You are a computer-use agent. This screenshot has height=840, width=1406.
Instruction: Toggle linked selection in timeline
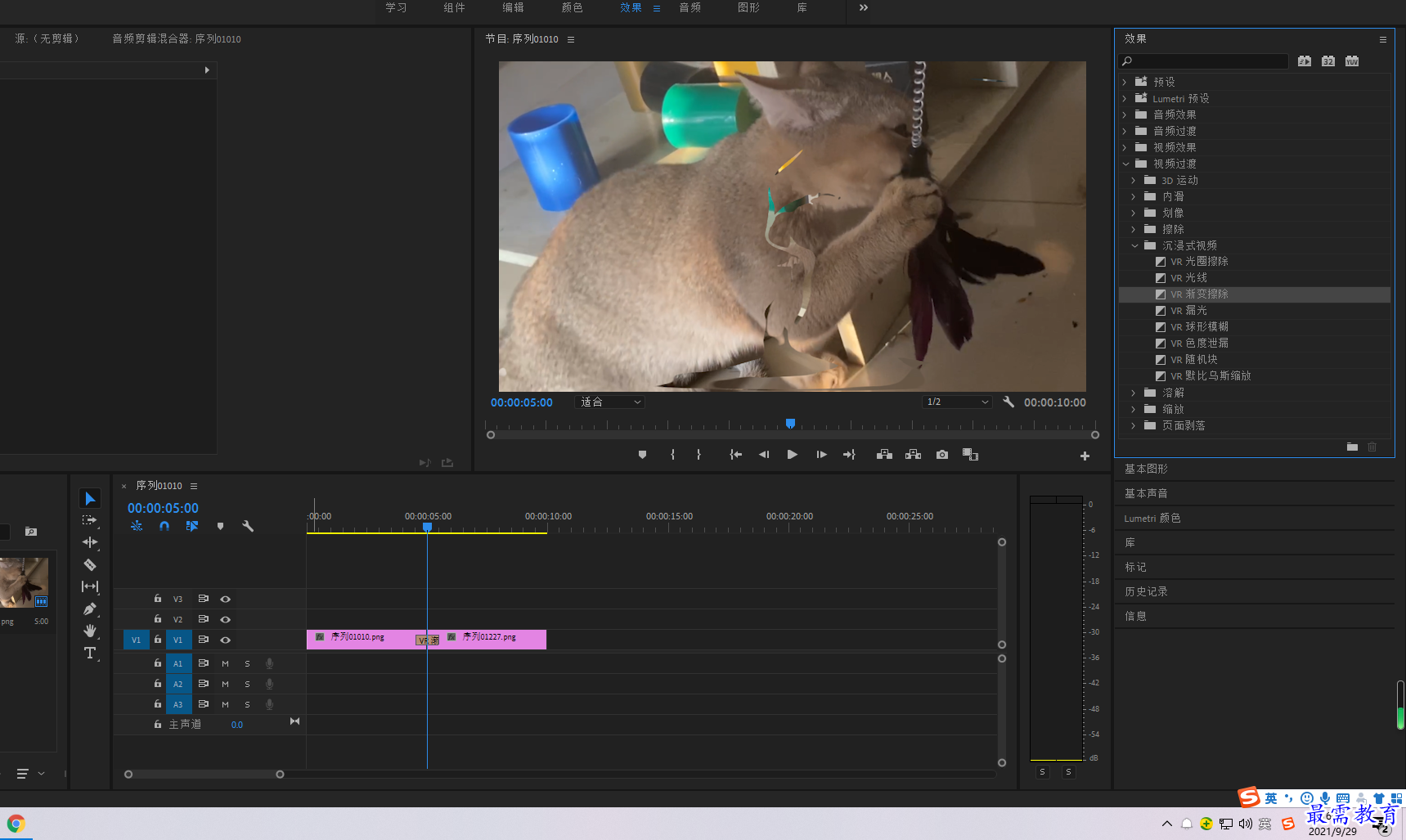pyautogui.click(x=192, y=527)
